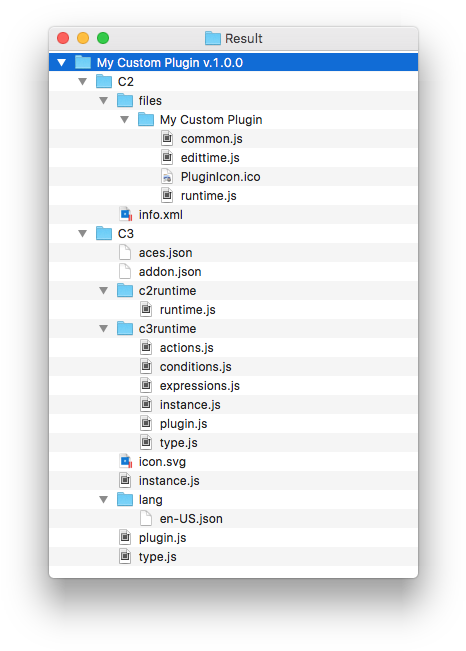Screen dimensions: 466x651
Task: Click the common.js script file icon
Action: tap(167, 139)
